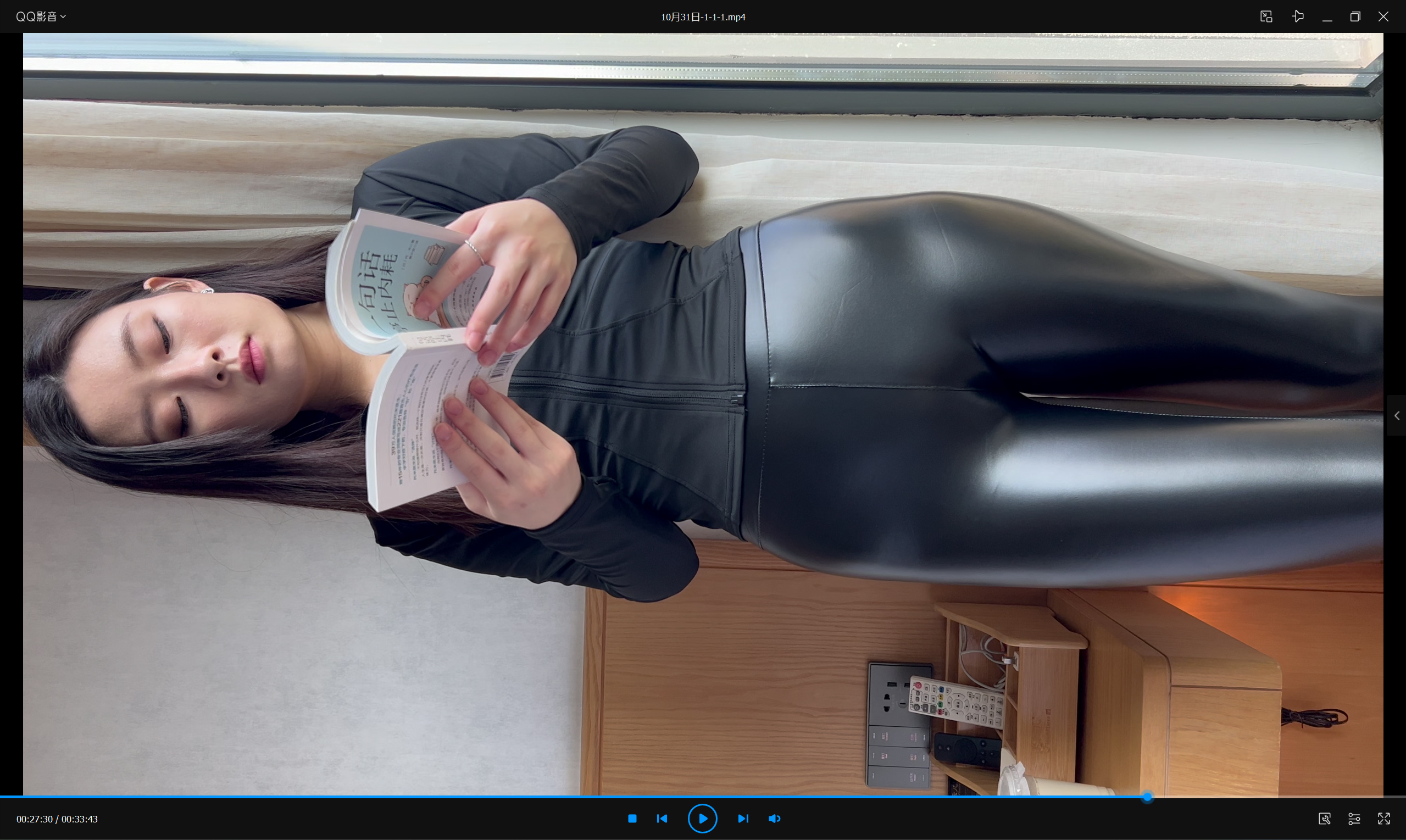The height and width of the screenshot is (840, 1406).
Task: Click unplayed gray portion of progress bar
Action: point(1274,797)
